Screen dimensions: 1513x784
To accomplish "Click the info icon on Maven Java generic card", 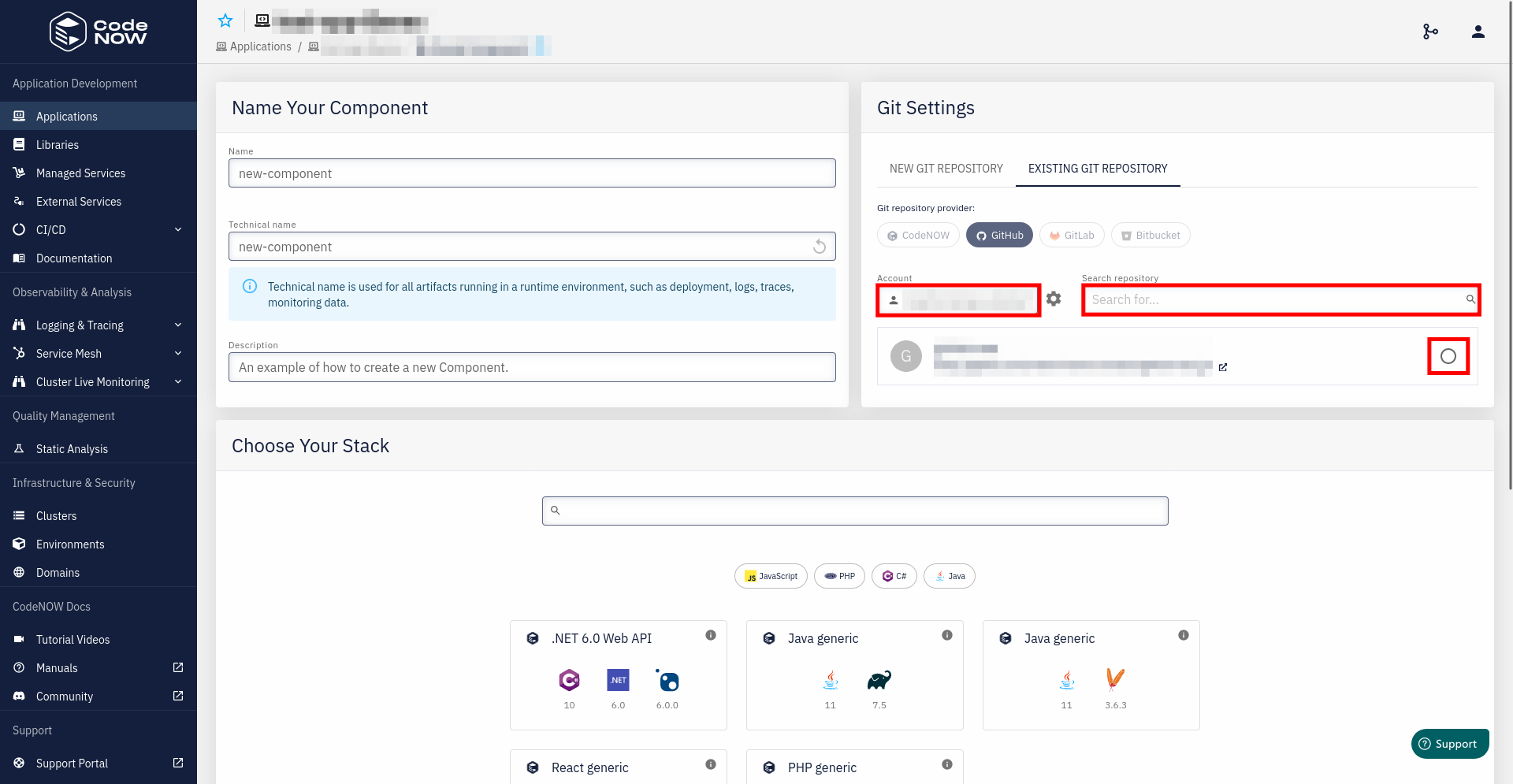I will tap(1184, 635).
